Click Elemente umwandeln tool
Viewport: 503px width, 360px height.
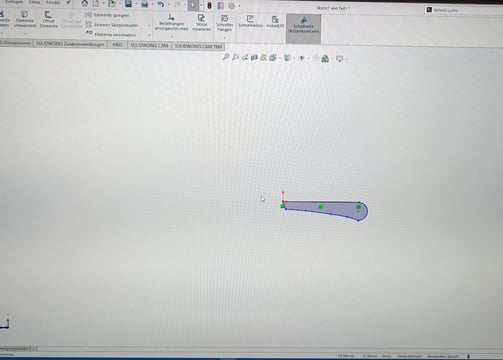point(25,19)
